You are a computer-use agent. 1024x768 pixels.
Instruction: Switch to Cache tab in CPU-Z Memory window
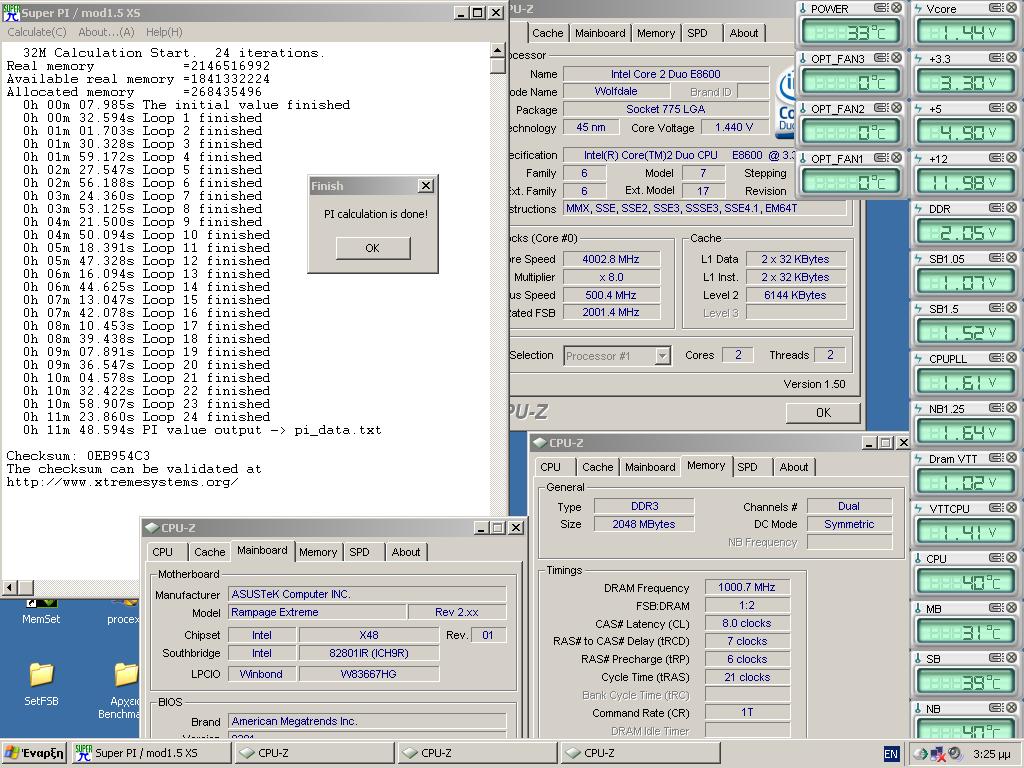point(598,467)
